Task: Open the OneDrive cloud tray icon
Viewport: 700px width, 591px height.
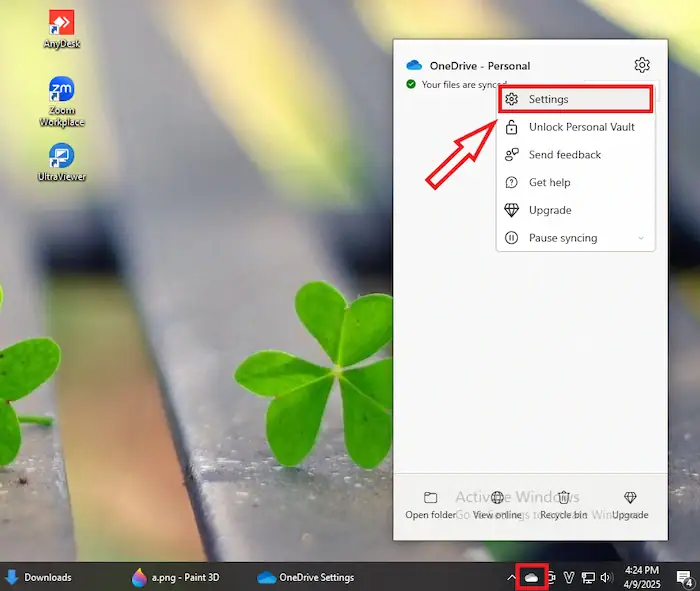Action: (x=532, y=577)
